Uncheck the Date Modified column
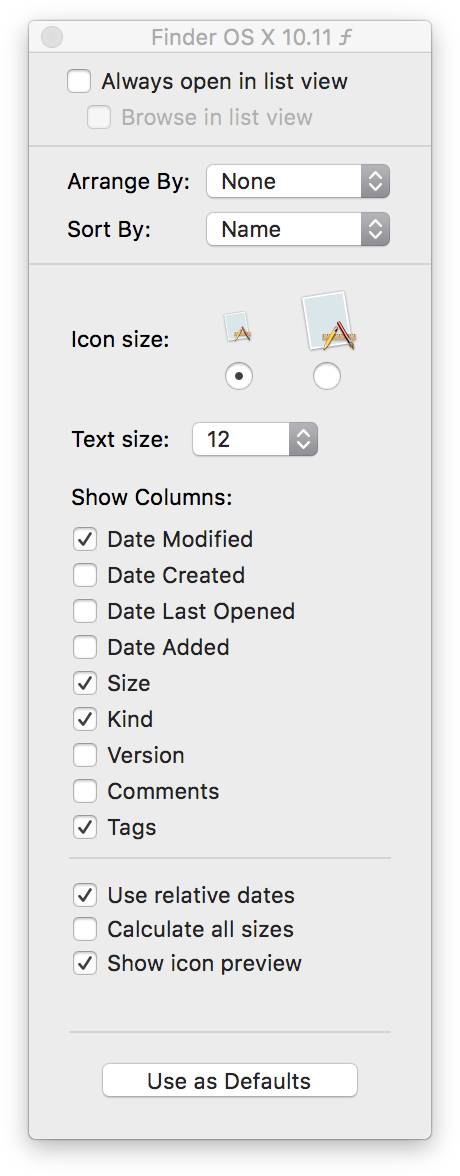 [x=85, y=539]
